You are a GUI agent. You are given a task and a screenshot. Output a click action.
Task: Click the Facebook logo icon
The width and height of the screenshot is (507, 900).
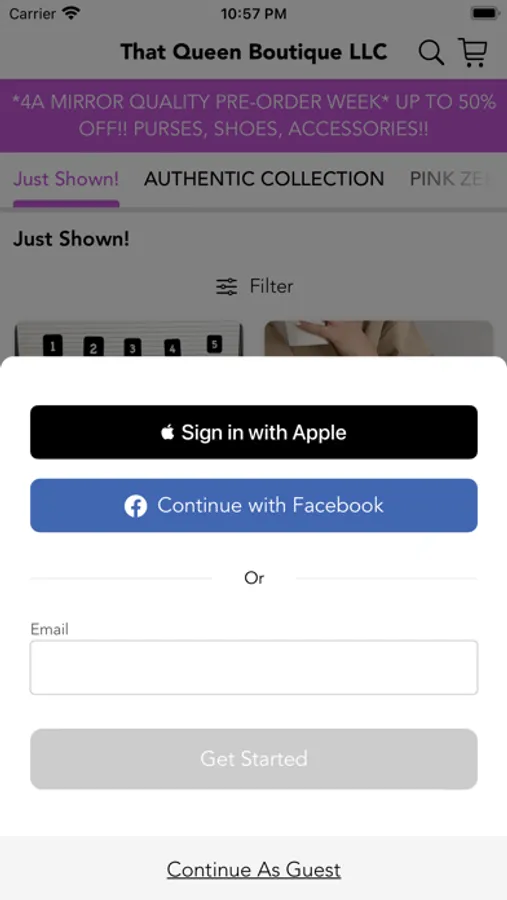click(x=136, y=506)
